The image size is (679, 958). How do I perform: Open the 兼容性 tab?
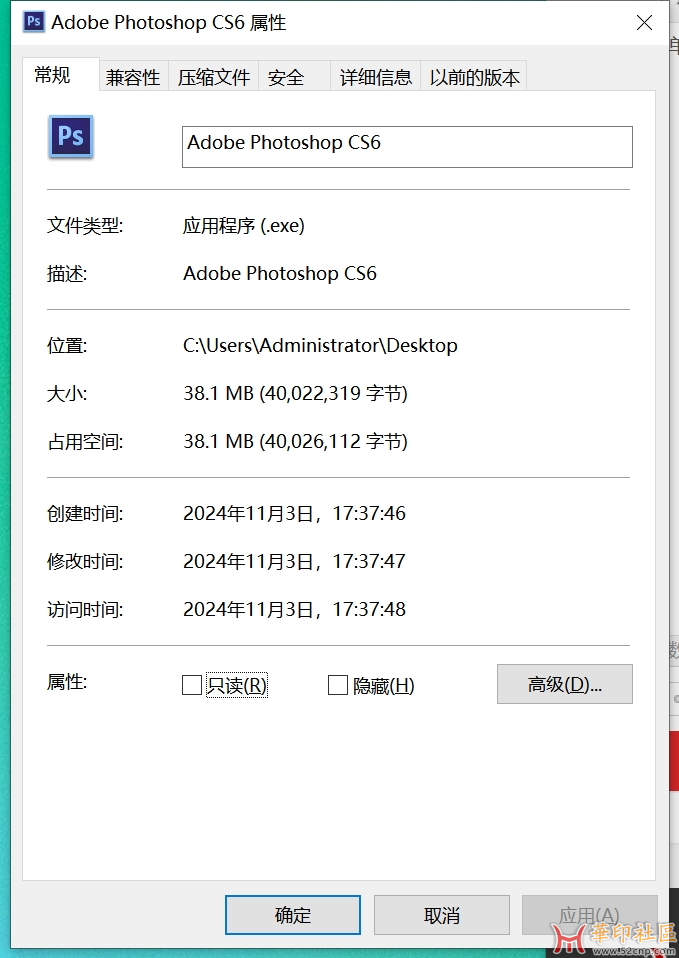point(133,78)
